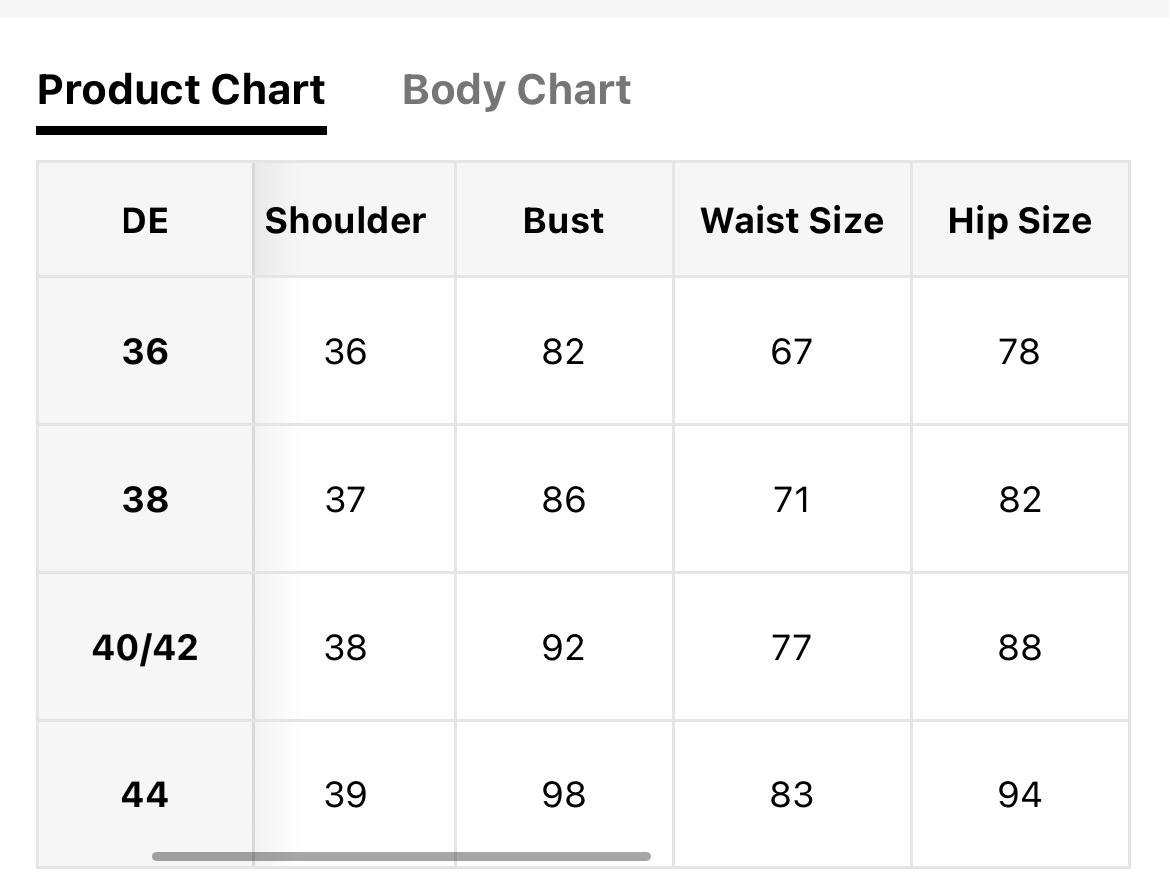Switch to the Body Chart tab
1170x878 pixels.
click(x=516, y=90)
